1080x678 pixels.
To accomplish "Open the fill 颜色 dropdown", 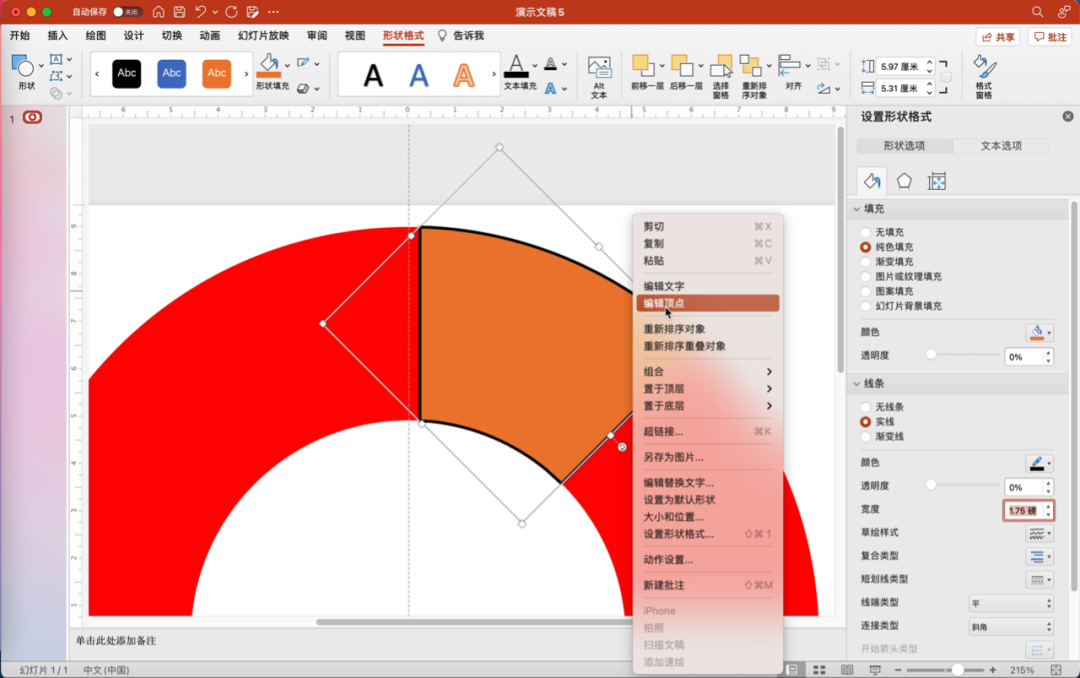I will pyautogui.click(x=1039, y=332).
